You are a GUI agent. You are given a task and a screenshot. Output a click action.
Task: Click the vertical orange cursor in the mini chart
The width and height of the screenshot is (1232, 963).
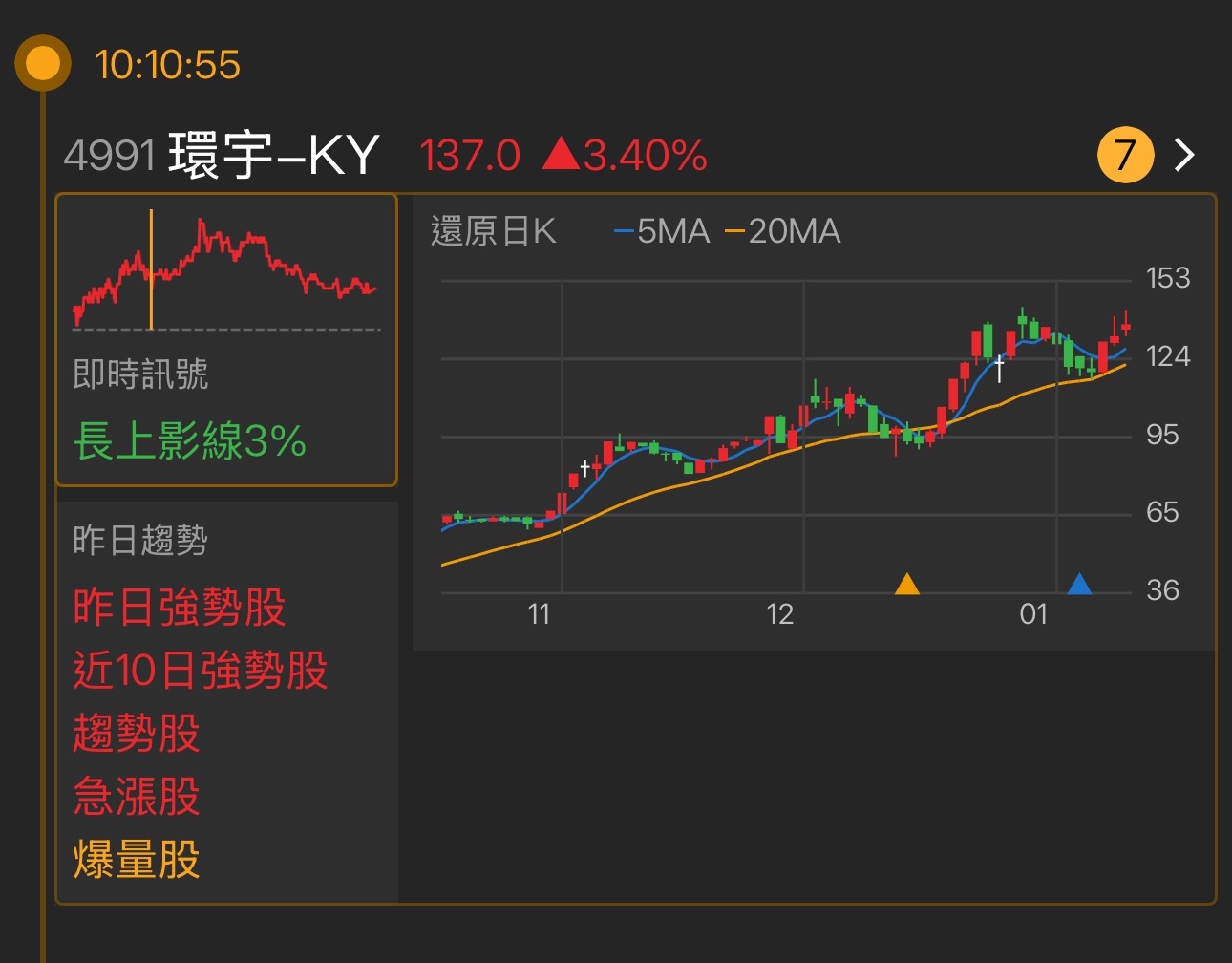pos(153,267)
